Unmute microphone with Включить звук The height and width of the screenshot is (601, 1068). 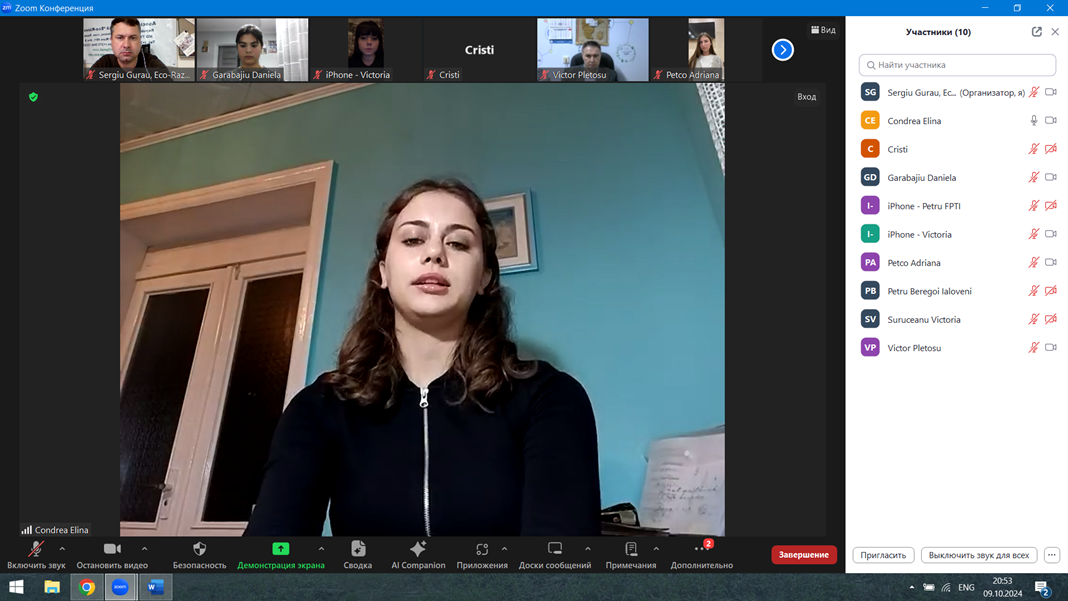(36, 549)
